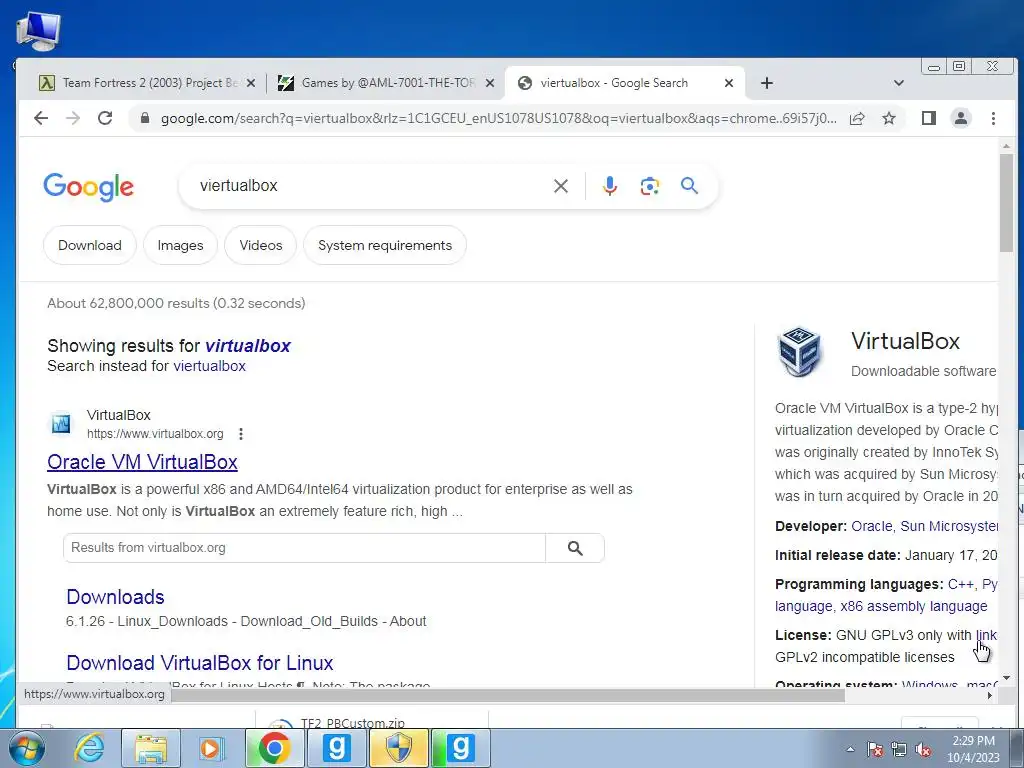Launch Internet Explorer from the taskbar
Screen dimensions: 1024x768
(89, 748)
